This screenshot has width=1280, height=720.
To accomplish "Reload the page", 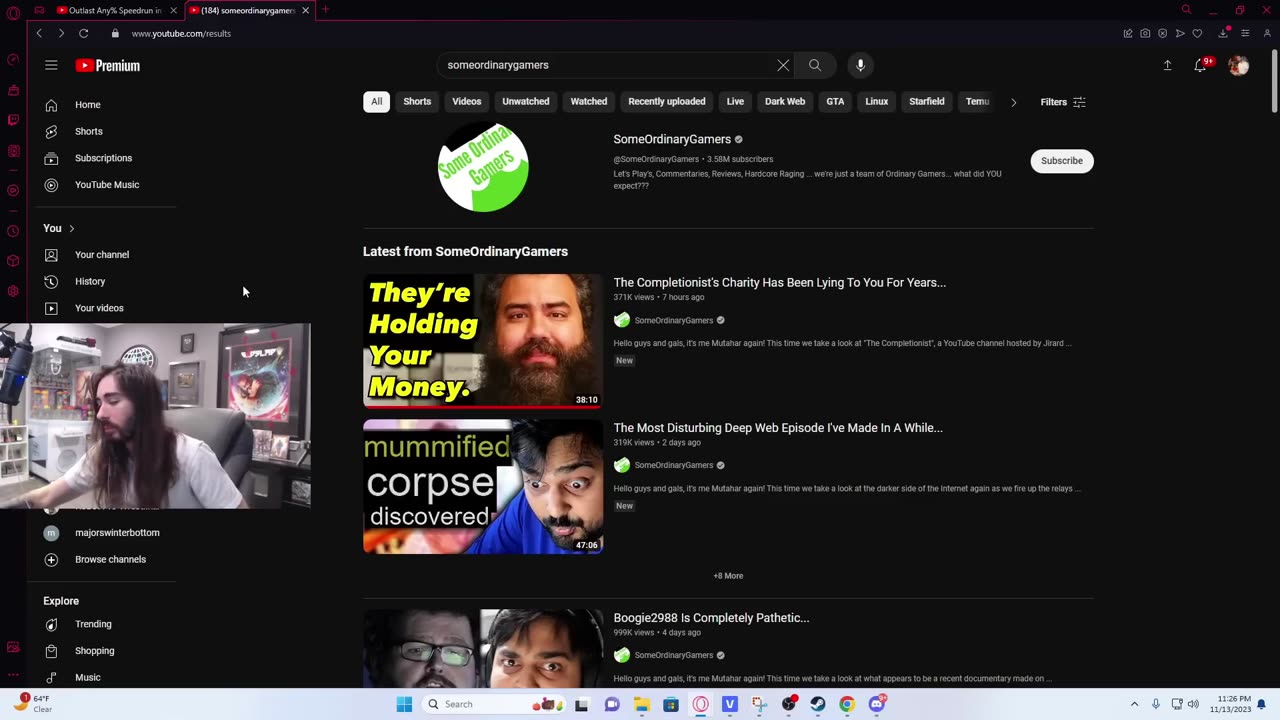I will [x=84, y=33].
